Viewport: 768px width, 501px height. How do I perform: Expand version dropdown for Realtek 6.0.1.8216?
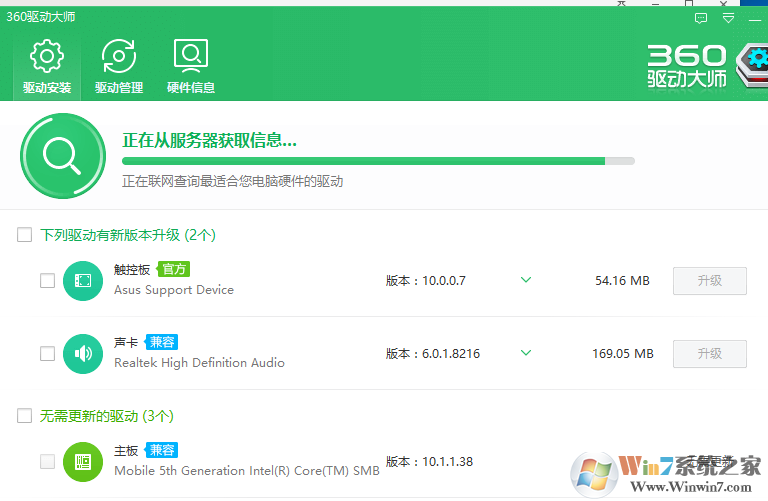click(x=526, y=353)
